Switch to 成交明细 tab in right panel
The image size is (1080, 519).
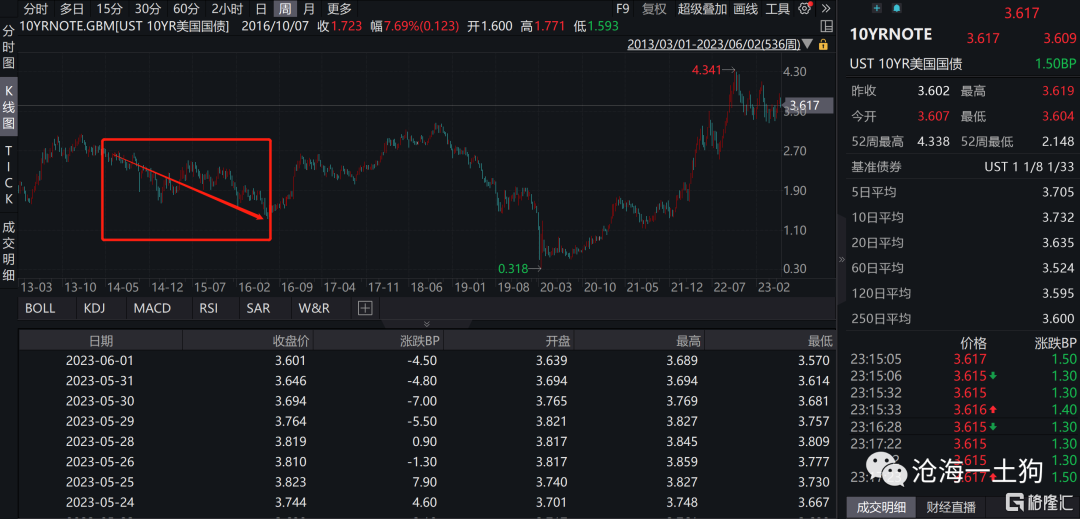881,507
